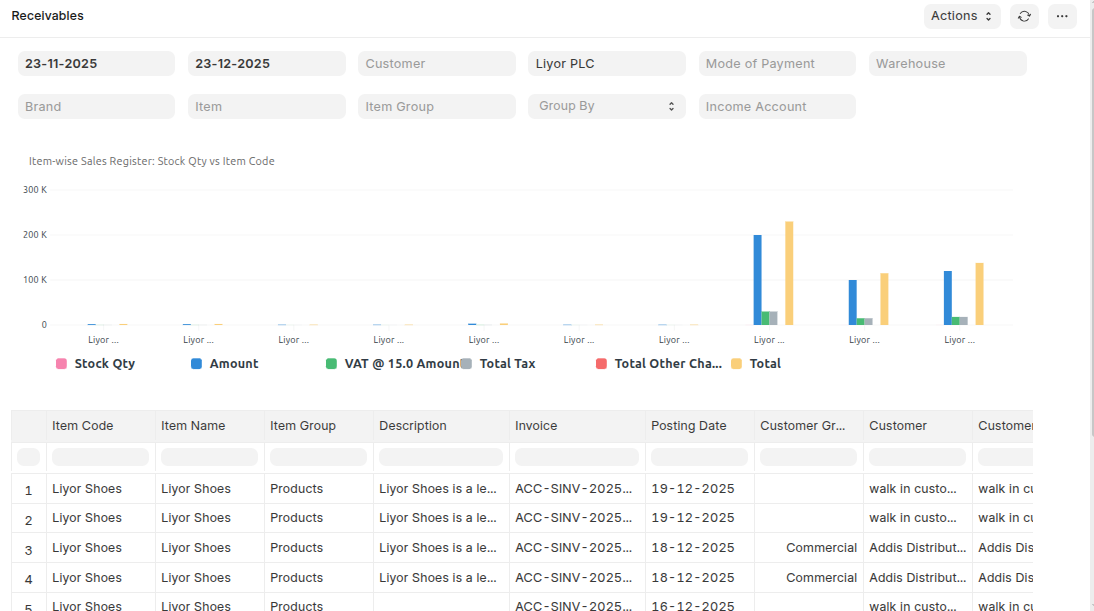1094x611 pixels.
Task: Open the Actions dropdown menu
Action: 961,16
